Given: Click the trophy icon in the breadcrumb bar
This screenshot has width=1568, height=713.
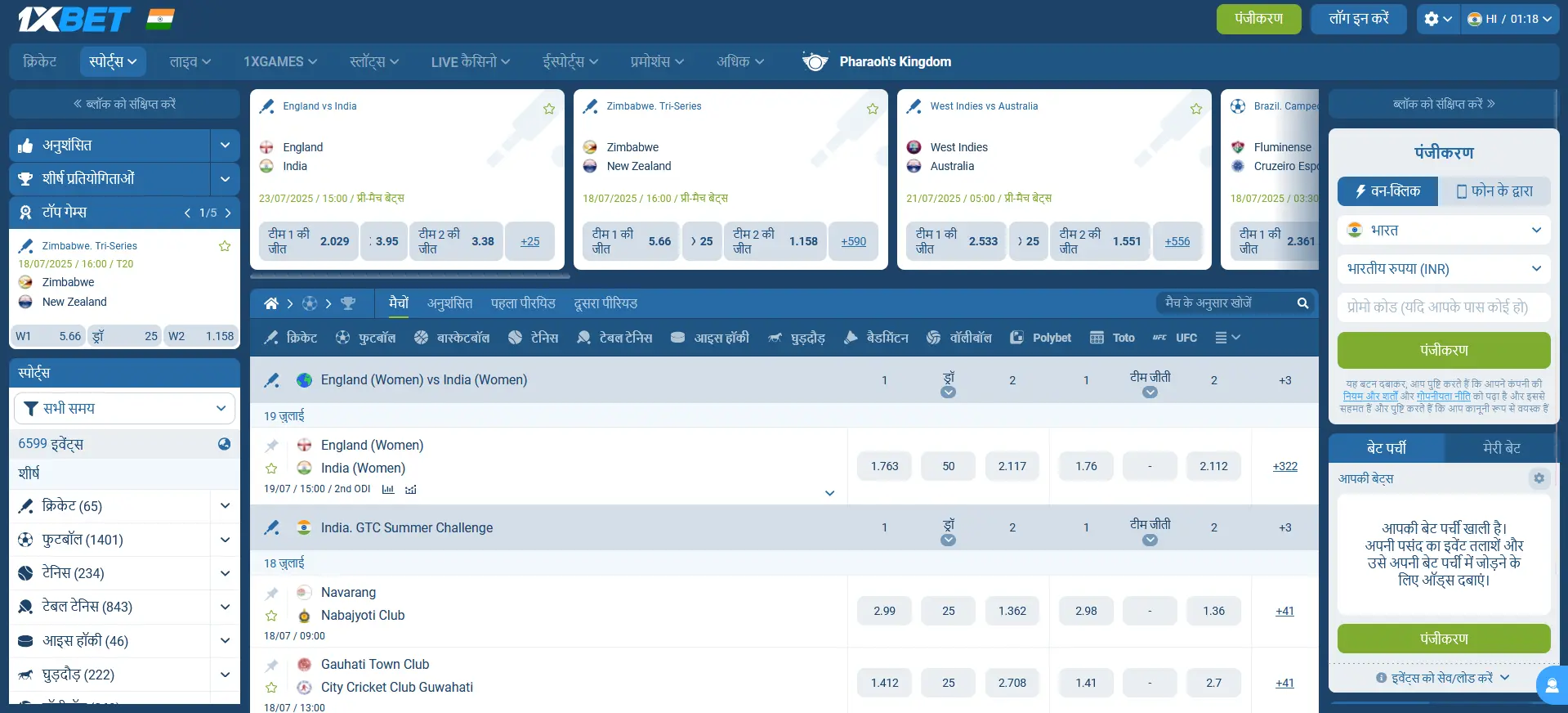Looking at the screenshot, I should pyautogui.click(x=348, y=303).
